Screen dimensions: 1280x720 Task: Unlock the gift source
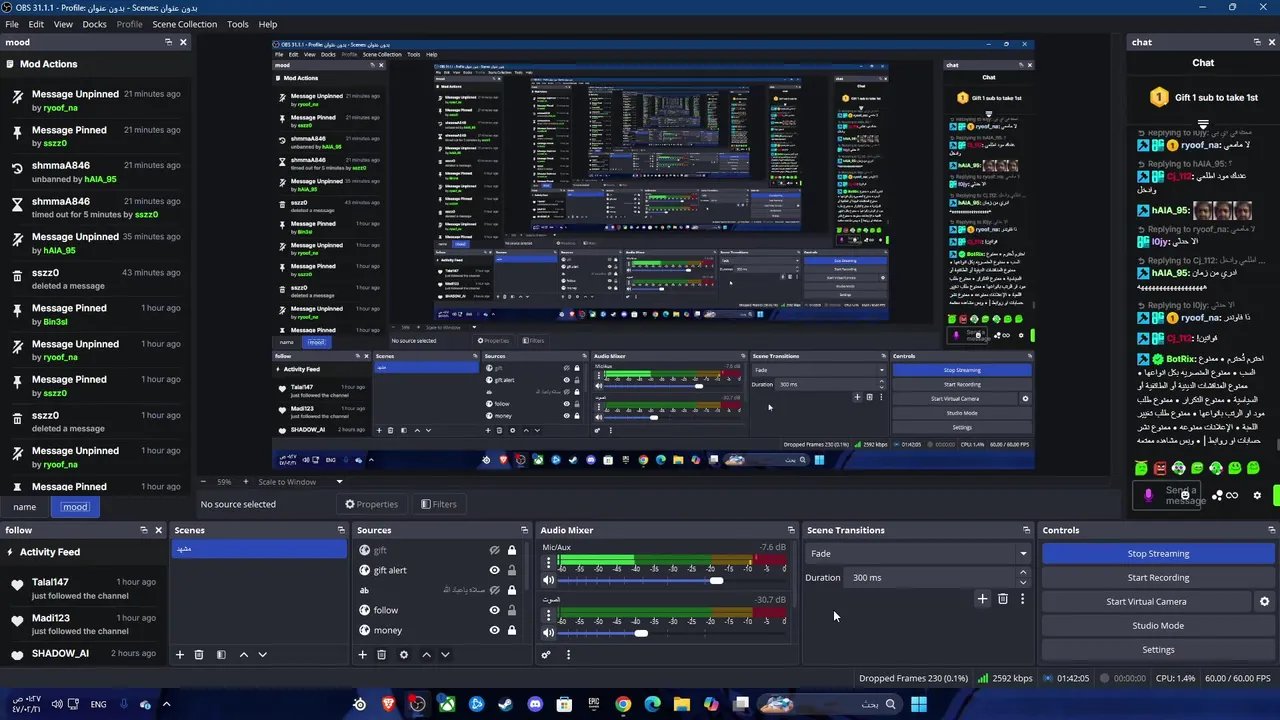(512, 550)
